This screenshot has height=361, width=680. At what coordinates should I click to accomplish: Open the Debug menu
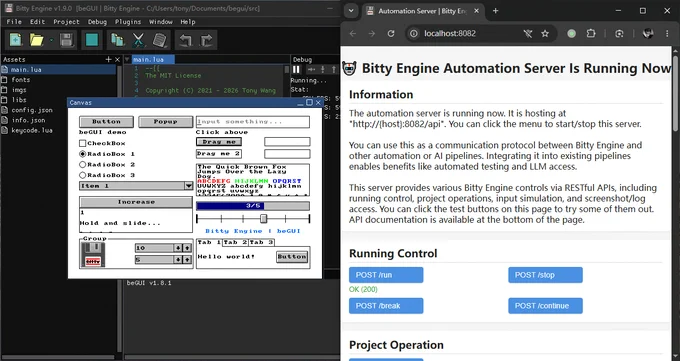97,22
